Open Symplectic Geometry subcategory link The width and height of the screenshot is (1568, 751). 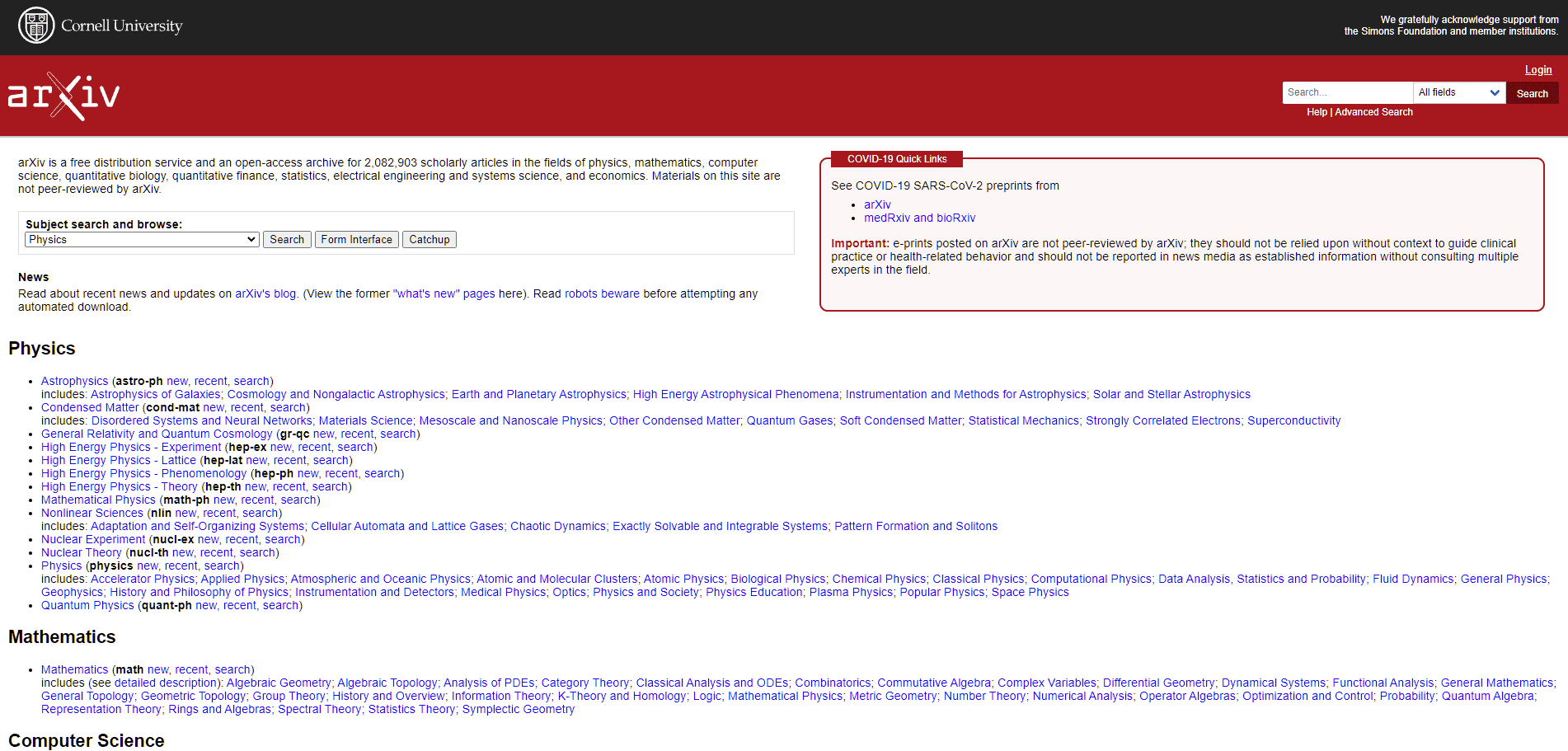(x=519, y=709)
